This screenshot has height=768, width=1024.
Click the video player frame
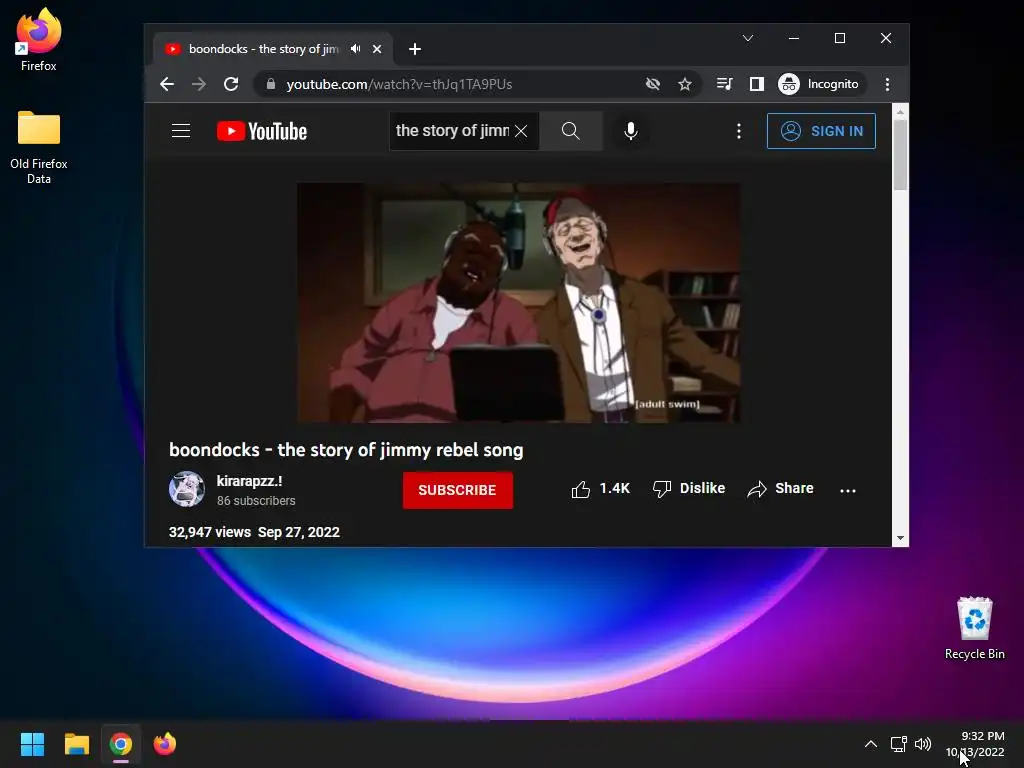click(x=519, y=303)
